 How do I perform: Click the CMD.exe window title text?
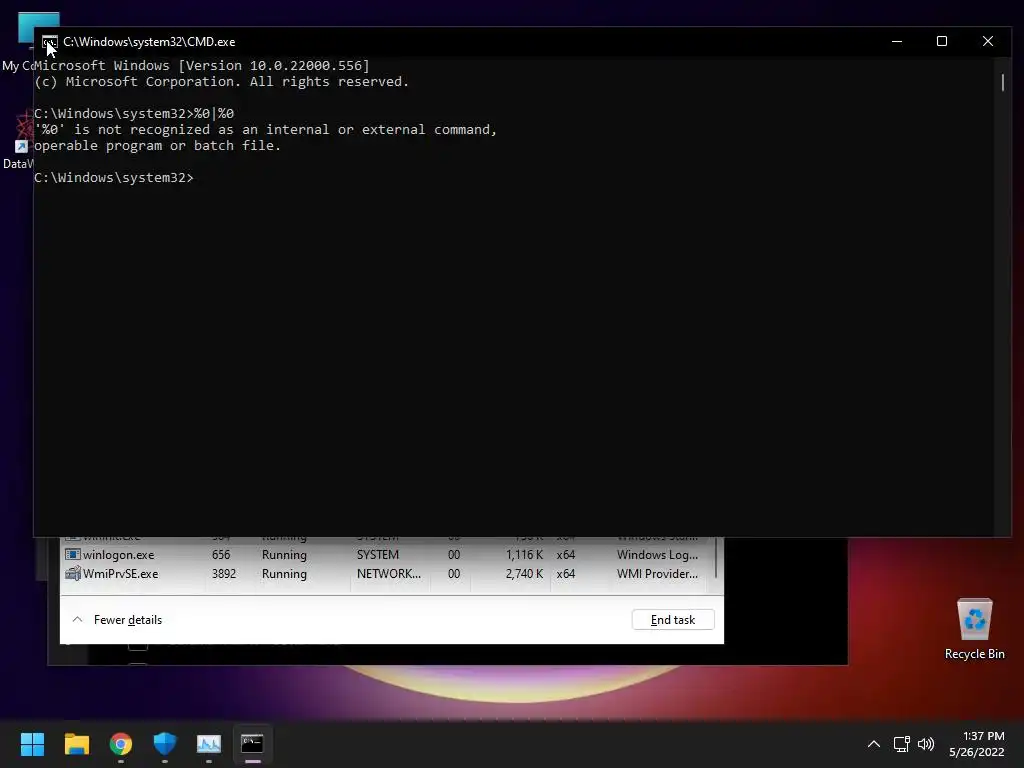coord(149,42)
